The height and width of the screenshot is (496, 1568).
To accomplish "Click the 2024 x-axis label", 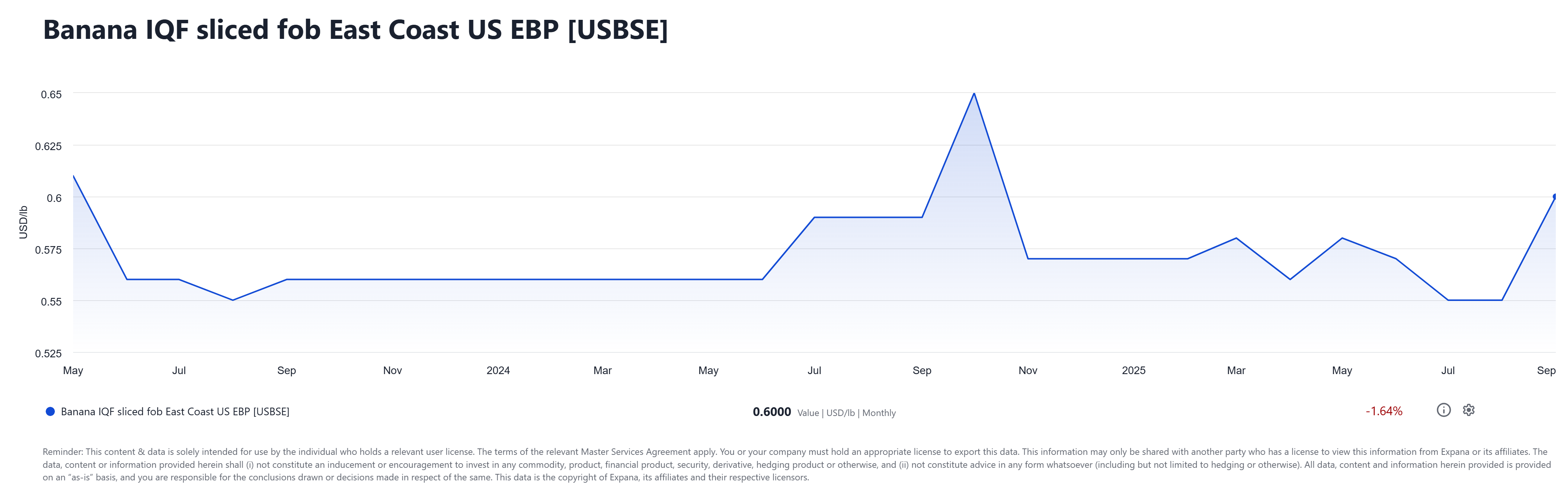I will tap(498, 371).
